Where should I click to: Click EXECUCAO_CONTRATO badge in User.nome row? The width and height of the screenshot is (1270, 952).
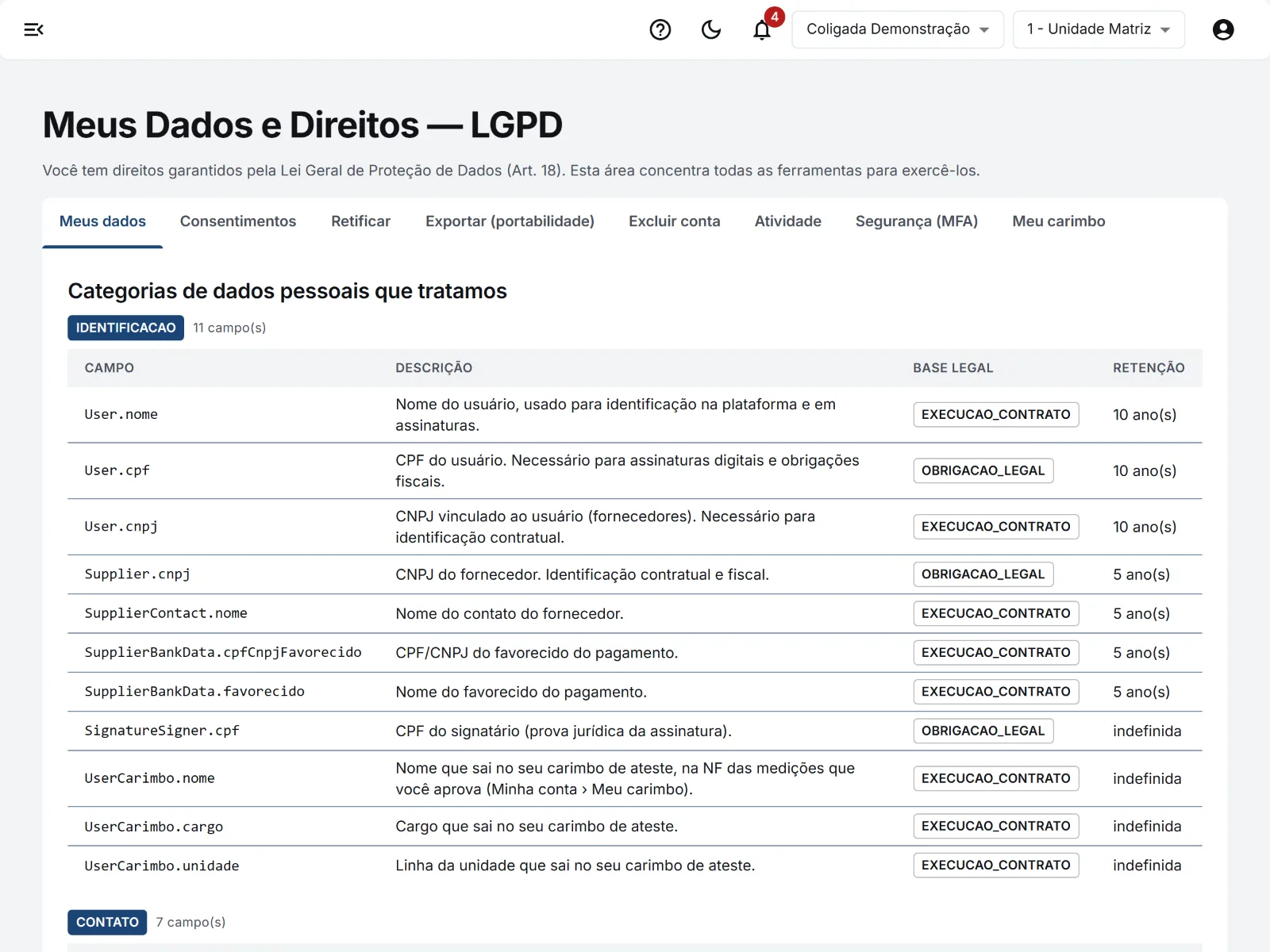point(996,415)
